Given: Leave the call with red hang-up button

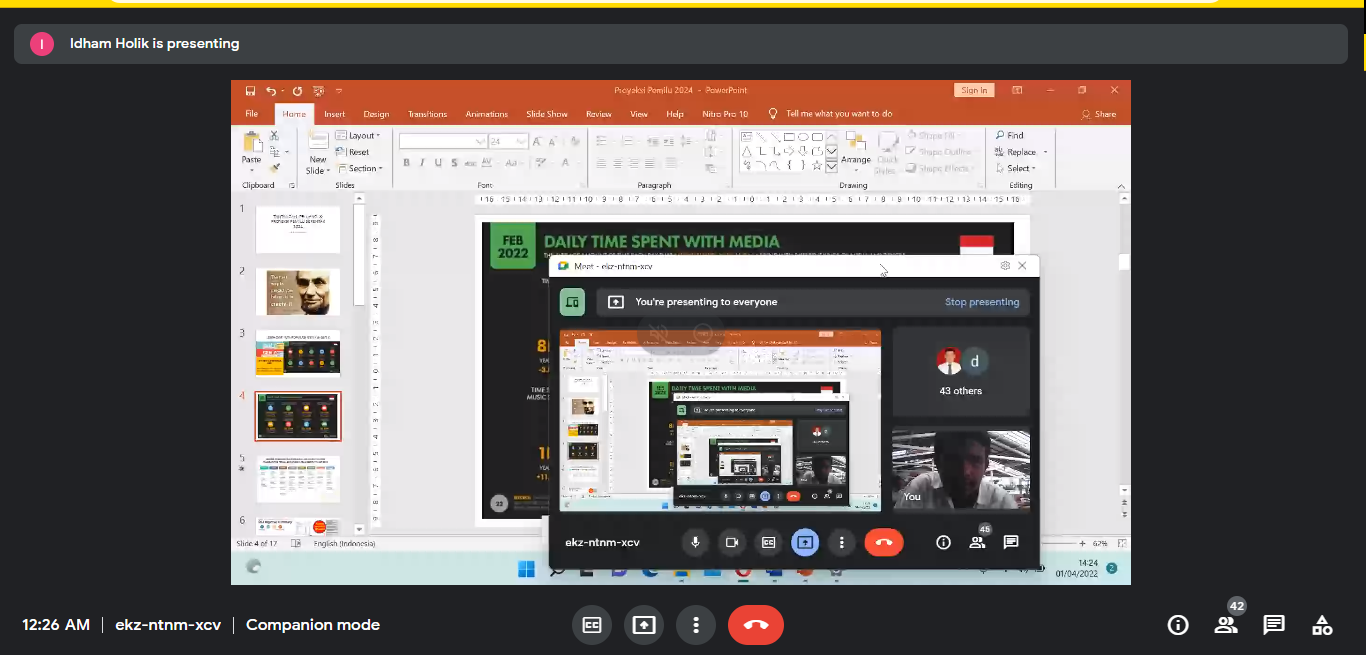Looking at the screenshot, I should [x=755, y=625].
